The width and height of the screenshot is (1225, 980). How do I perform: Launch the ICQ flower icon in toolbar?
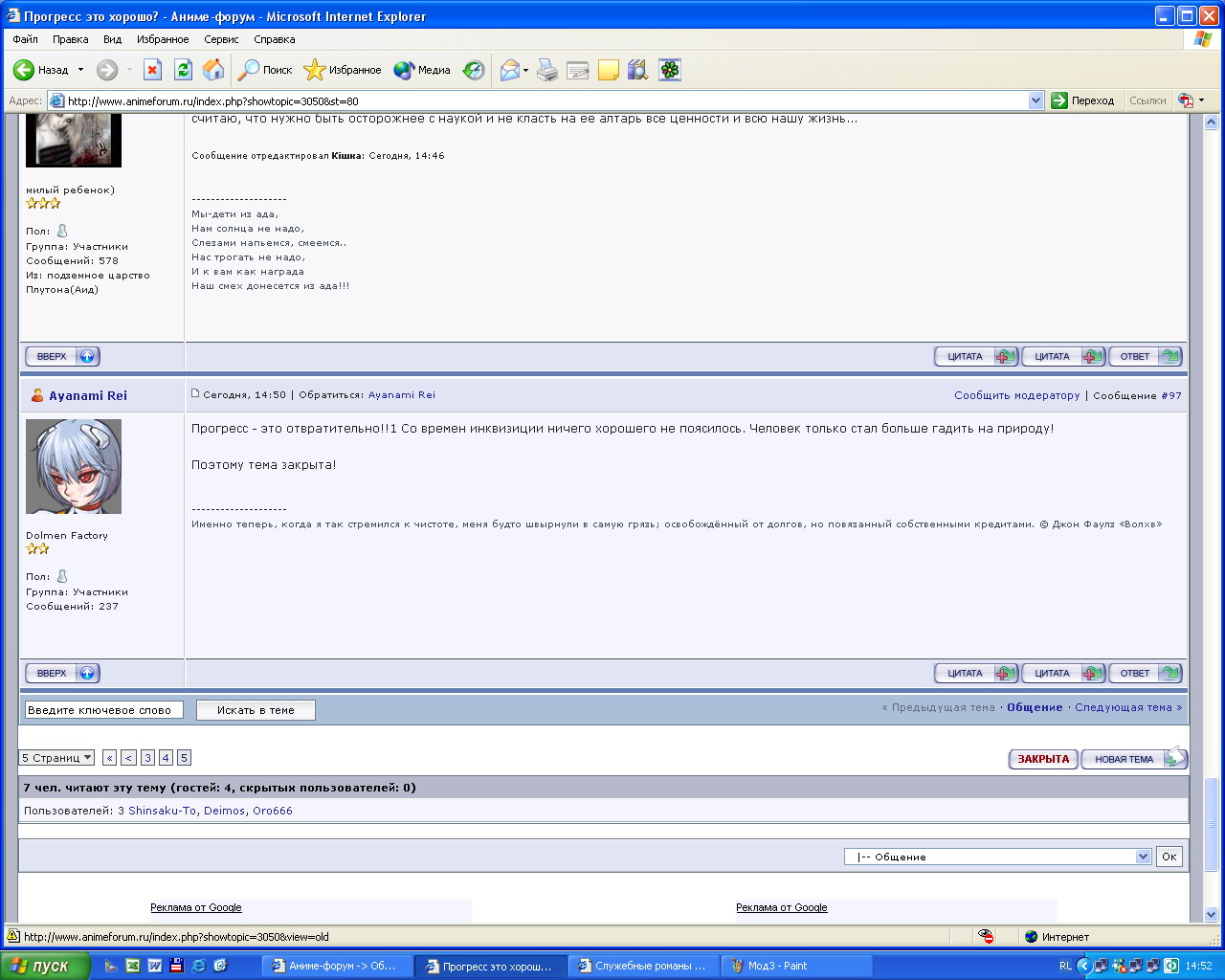[670, 70]
